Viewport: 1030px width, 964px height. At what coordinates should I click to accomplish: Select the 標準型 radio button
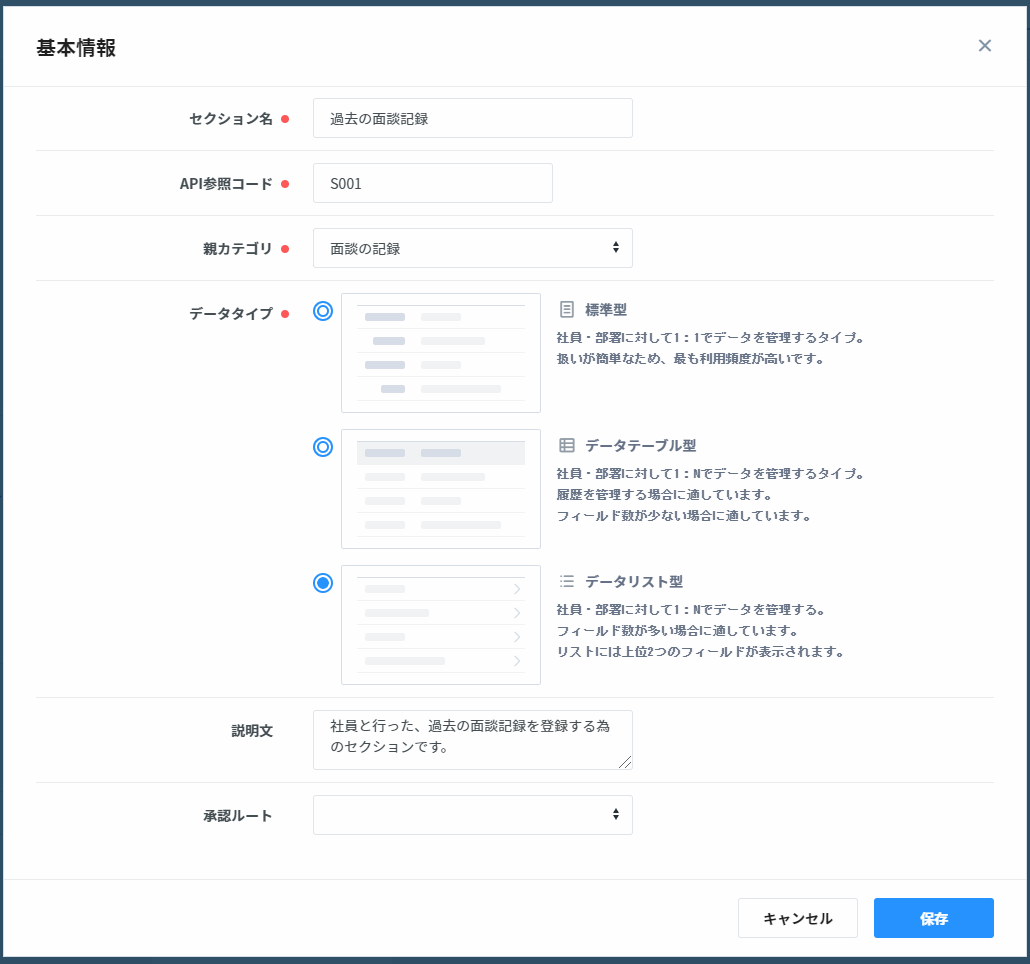pyautogui.click(x=323, y=311)
